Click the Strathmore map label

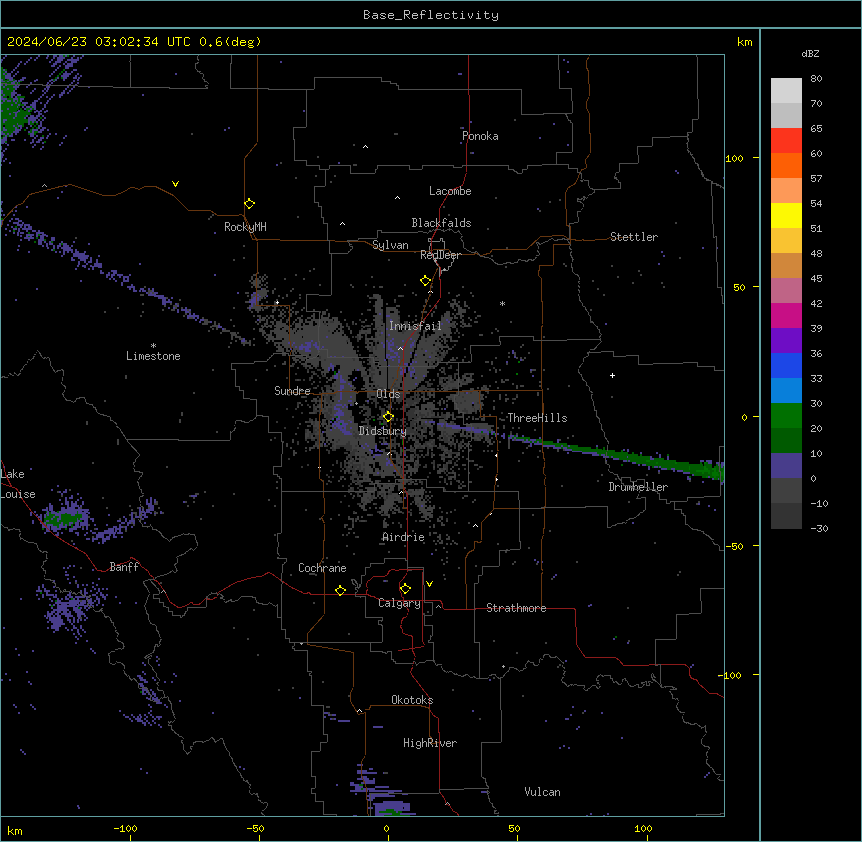516,608
